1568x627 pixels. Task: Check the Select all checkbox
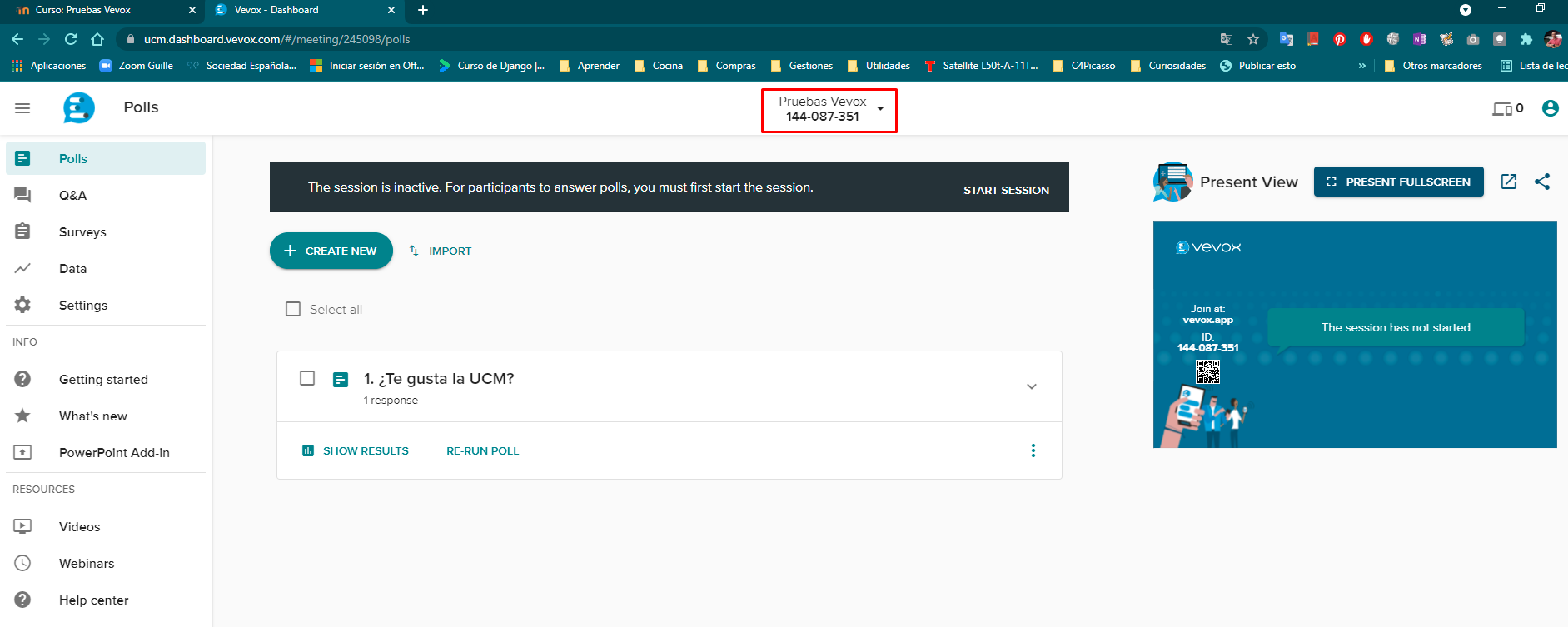(293, 309)
